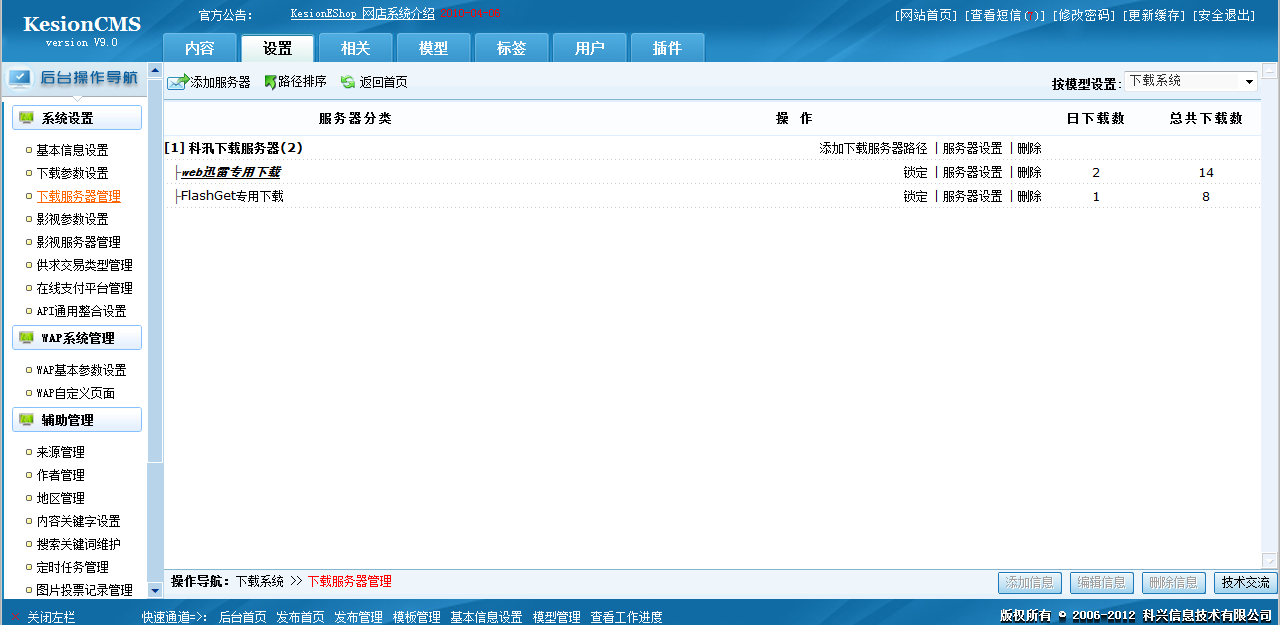Switch to the 内容 tab
The image size is (1280, 625).
(x=200, y=48)
